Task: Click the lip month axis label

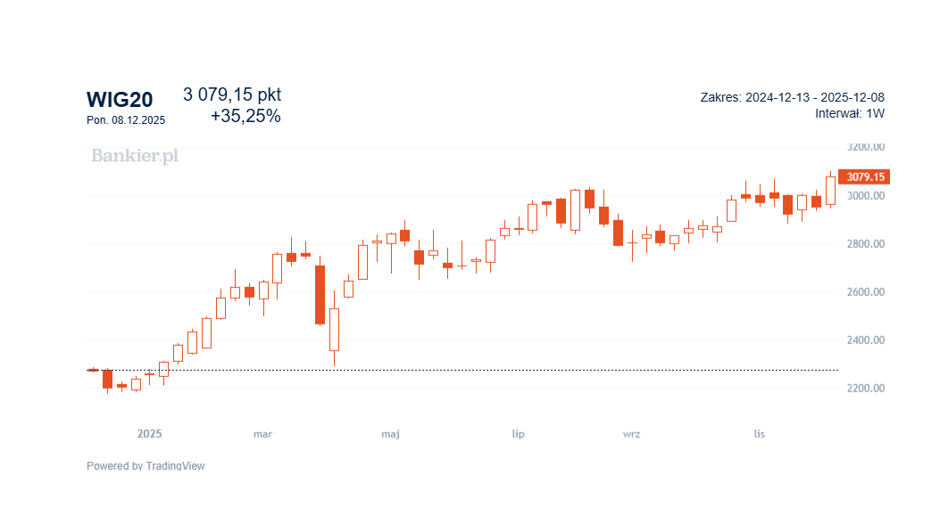Action: click(518, 434)
